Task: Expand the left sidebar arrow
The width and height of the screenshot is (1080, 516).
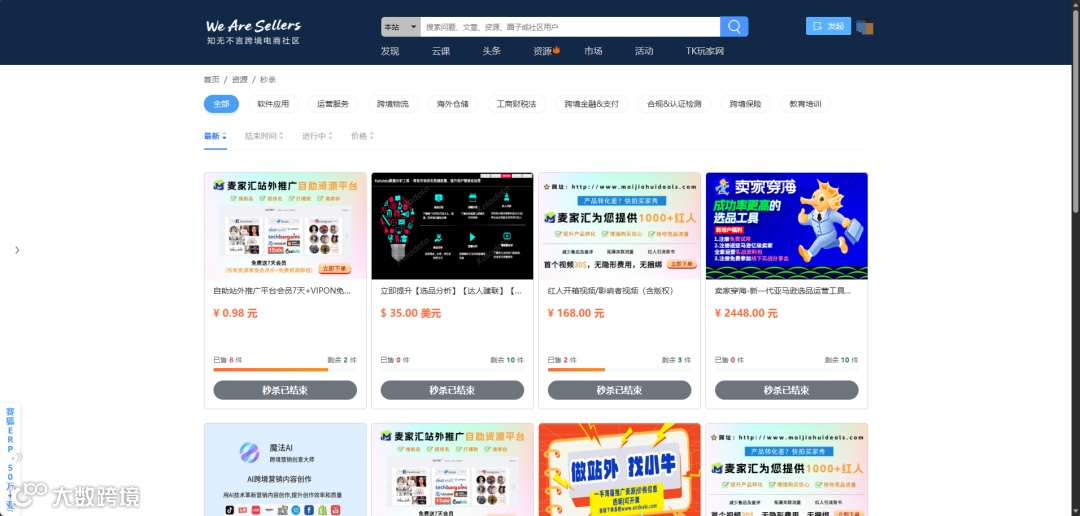Action: tap(17, 250)
